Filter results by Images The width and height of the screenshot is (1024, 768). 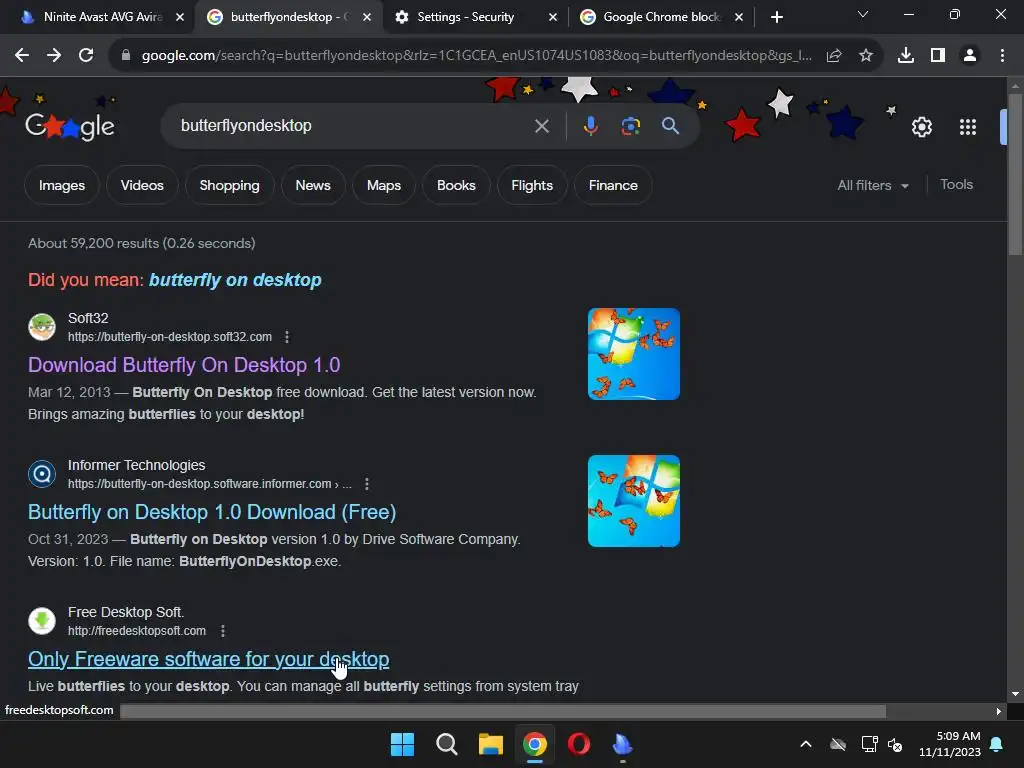tap(62, 185)
